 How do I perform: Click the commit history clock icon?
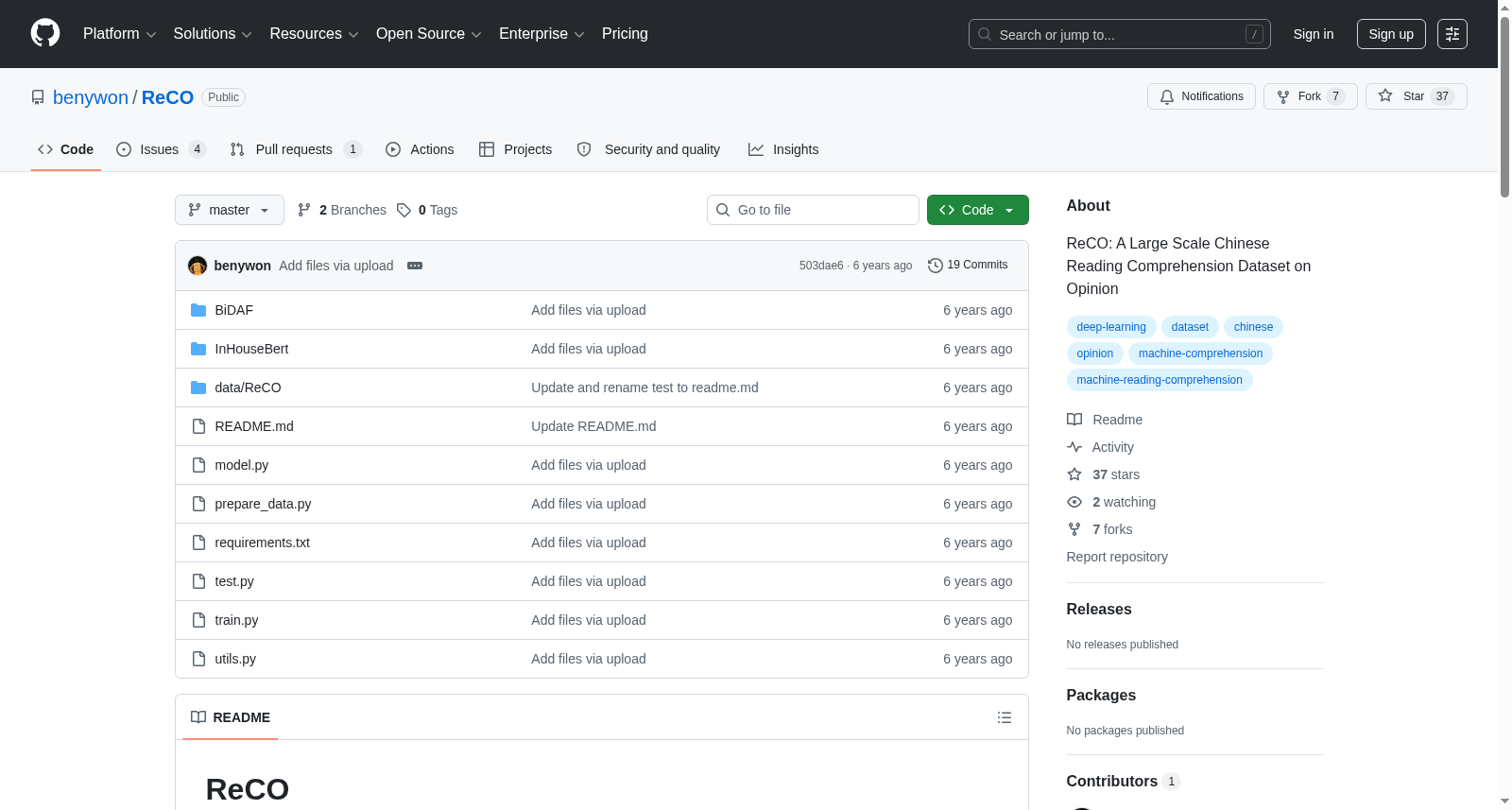(x=936, y=266)
